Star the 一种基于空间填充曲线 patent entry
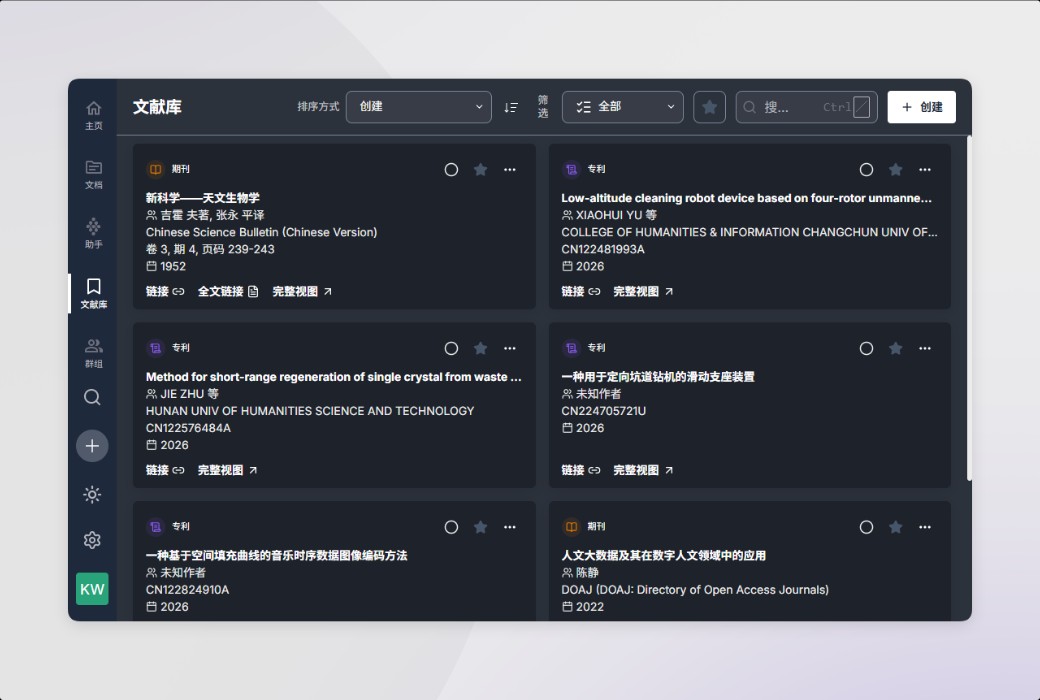The image size is (1040, 700). coord(480,527)
